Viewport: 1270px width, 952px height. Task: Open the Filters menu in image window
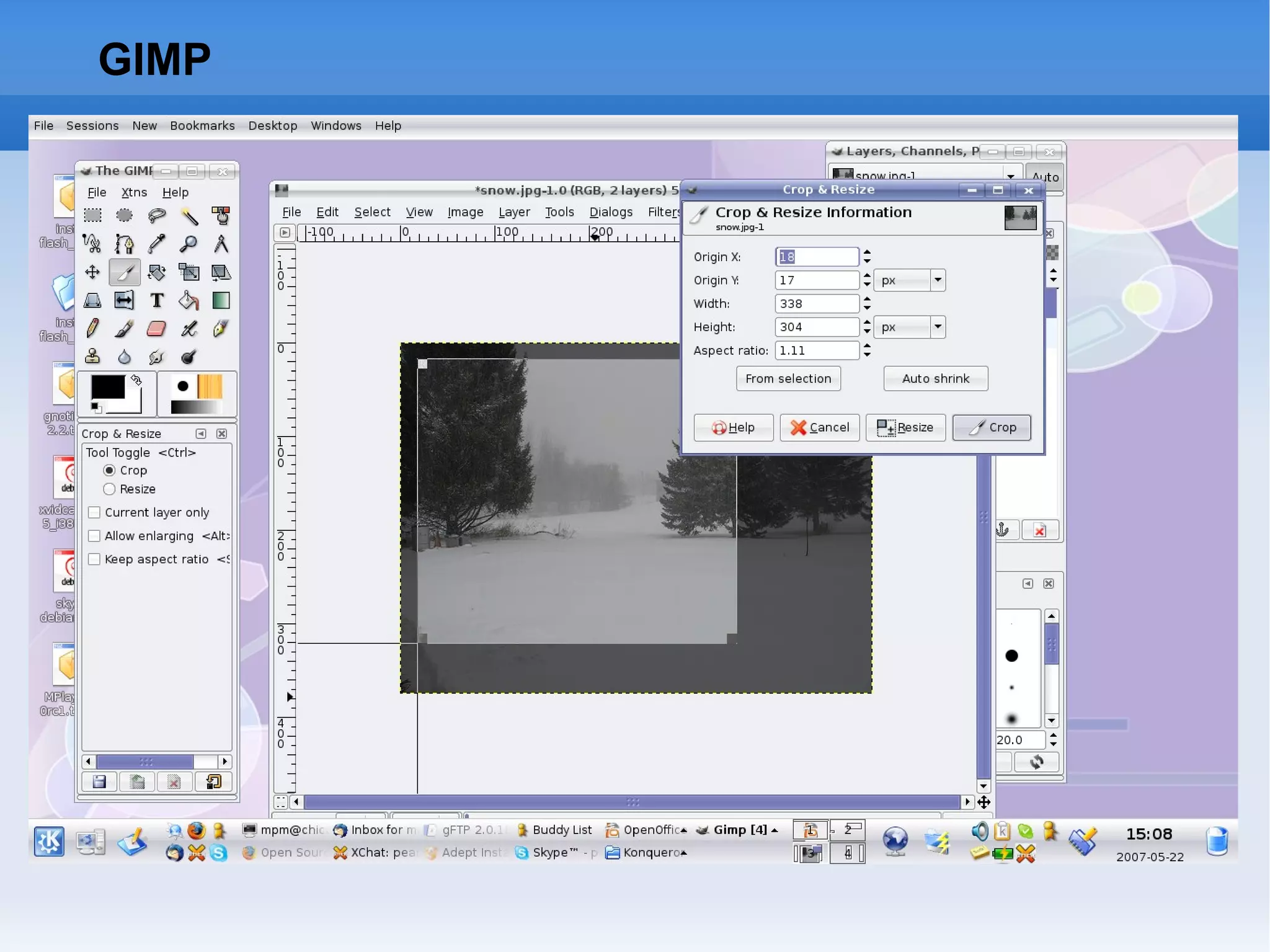663,212
